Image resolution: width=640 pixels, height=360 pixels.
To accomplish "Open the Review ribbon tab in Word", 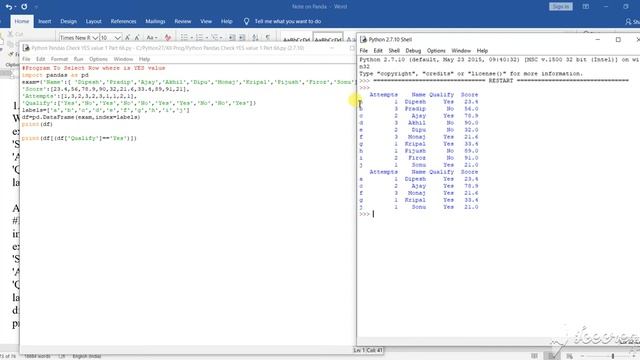I will [182, 21].
